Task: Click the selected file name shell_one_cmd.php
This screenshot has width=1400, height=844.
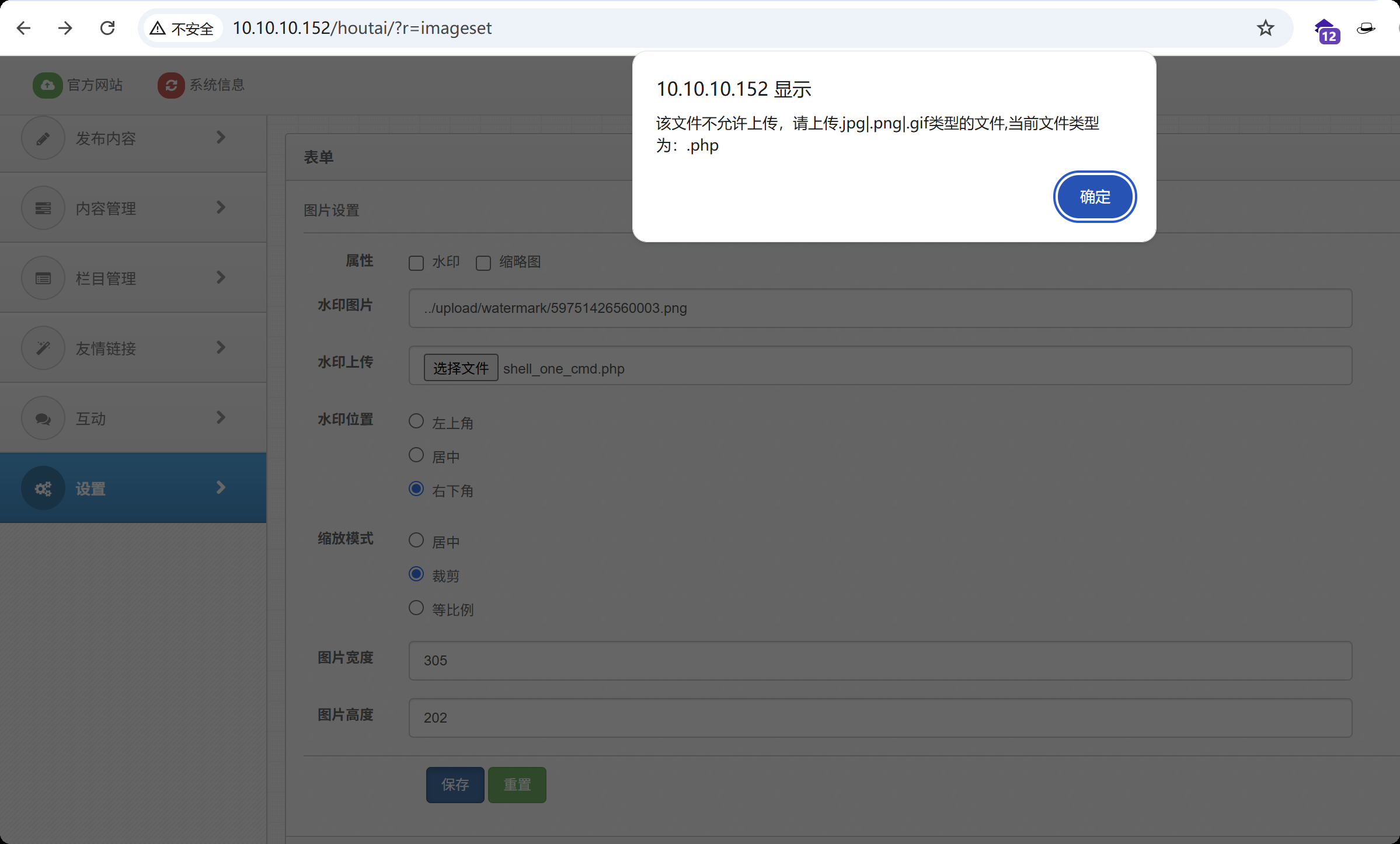Action: [x=564, y=369]
